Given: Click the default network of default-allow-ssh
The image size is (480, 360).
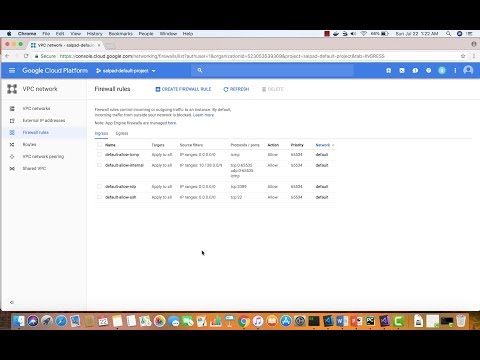Looking at the screenshot, I should [322, 197].
